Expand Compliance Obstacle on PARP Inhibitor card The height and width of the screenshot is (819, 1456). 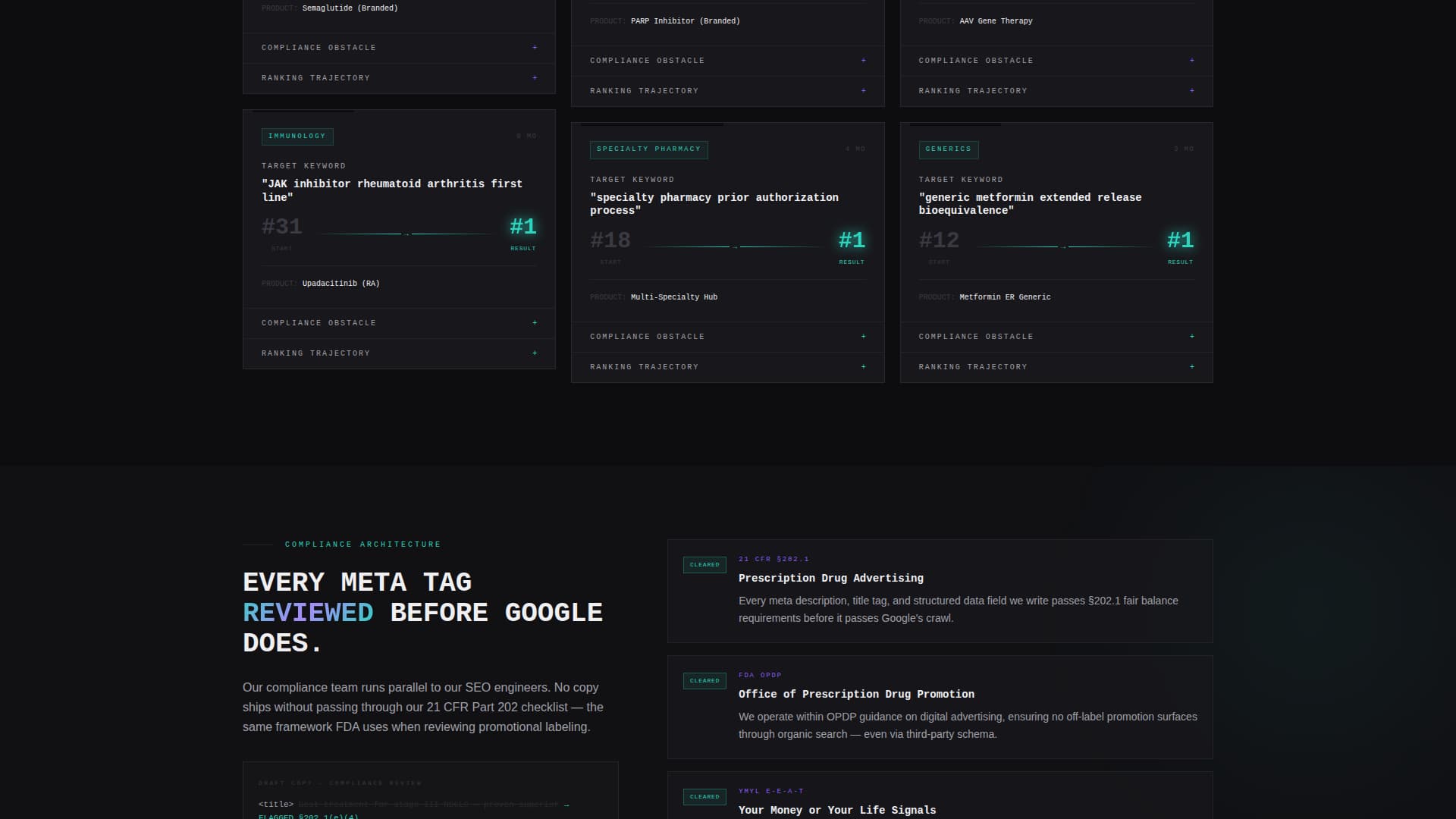[x=727, y=61]
